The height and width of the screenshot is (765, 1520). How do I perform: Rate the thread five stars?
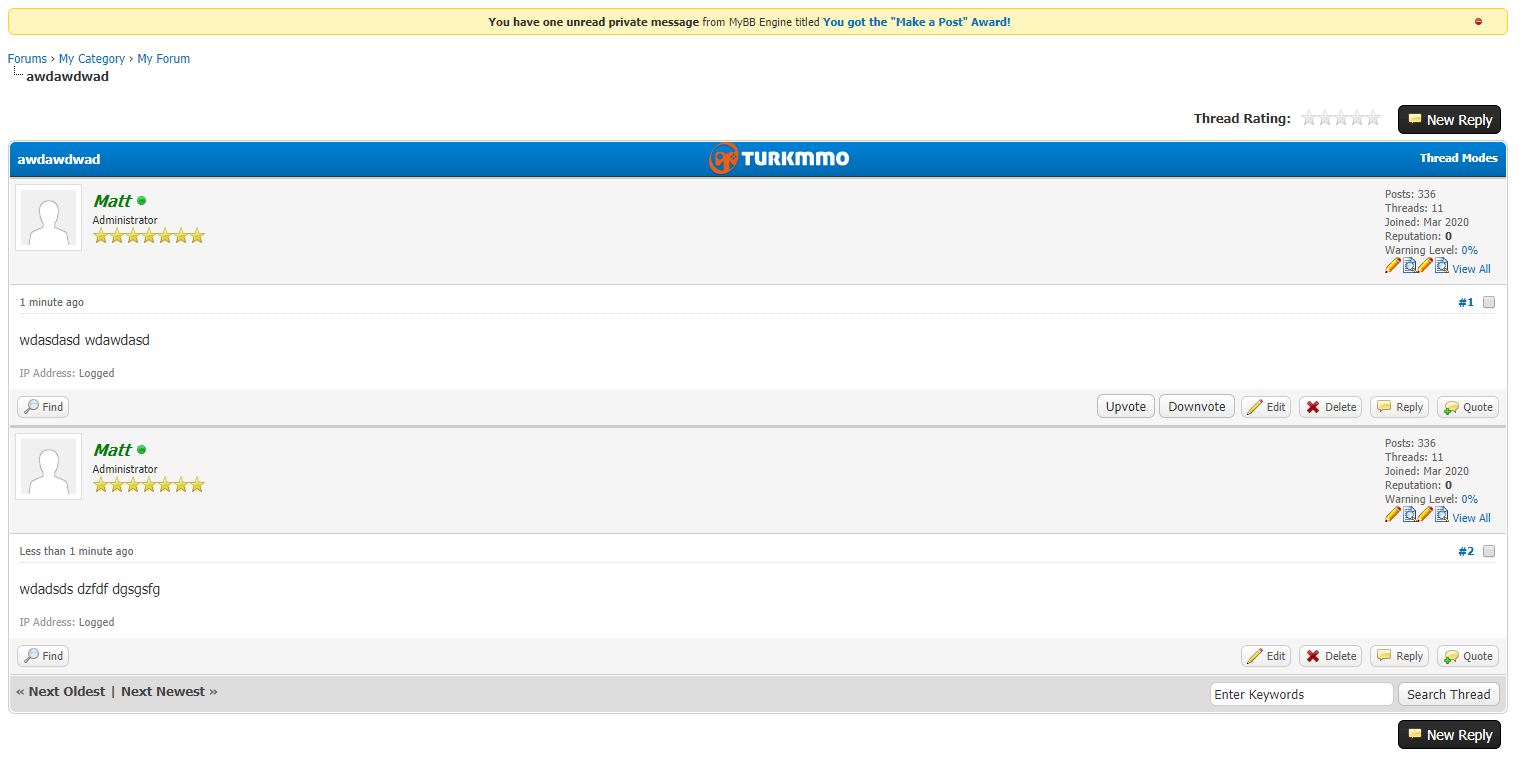(x=1373, y=118)
